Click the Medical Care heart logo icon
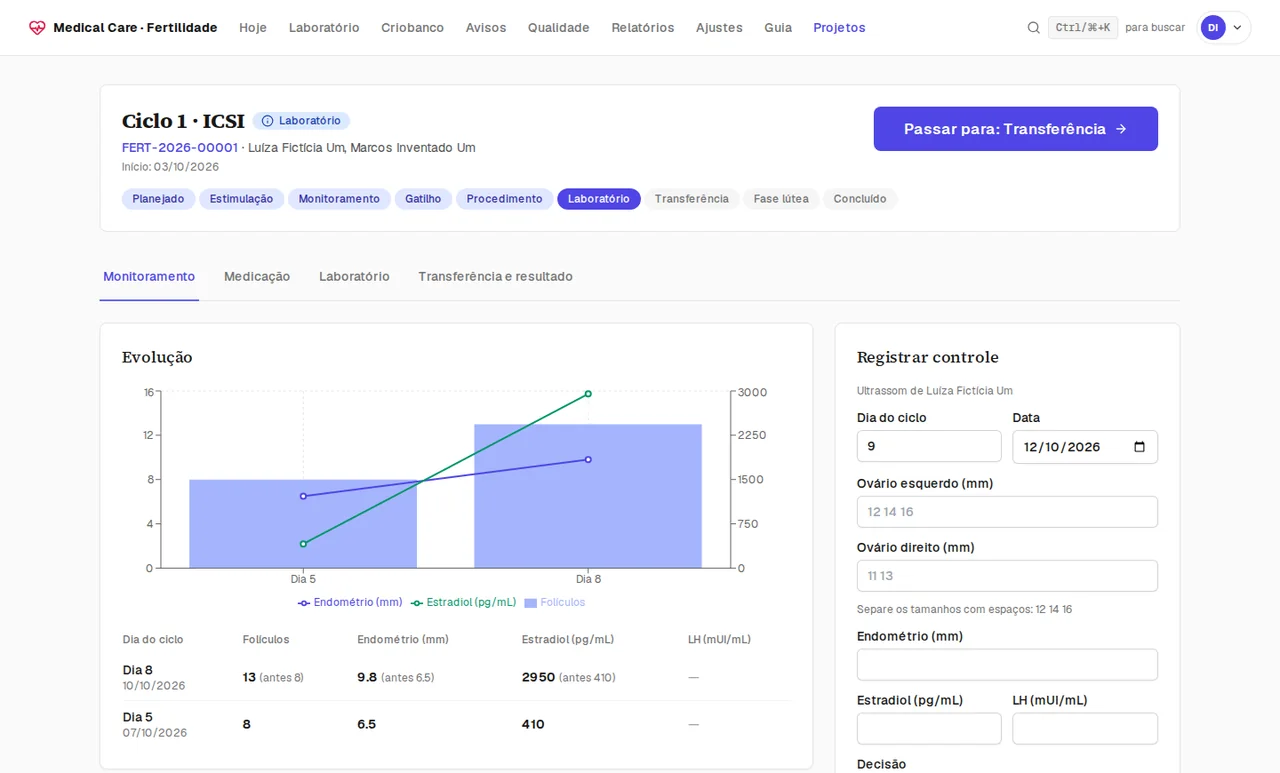The height and width of the screenshot is (773, 1280). 37,28
